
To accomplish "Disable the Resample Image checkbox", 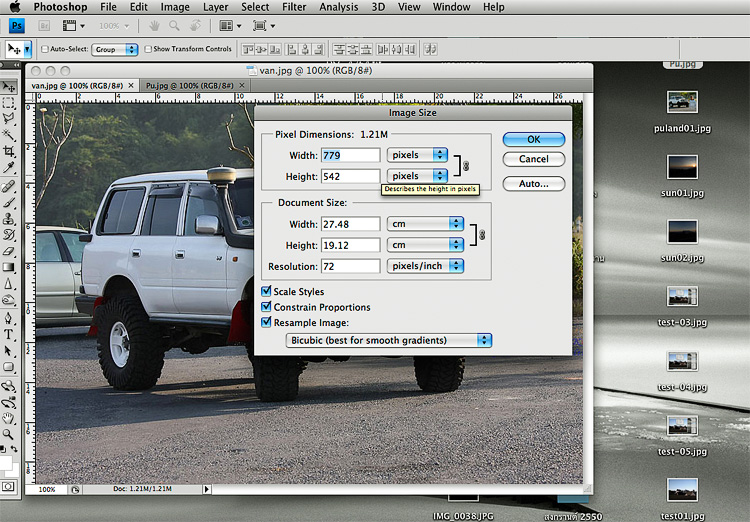I will (266, 323).
